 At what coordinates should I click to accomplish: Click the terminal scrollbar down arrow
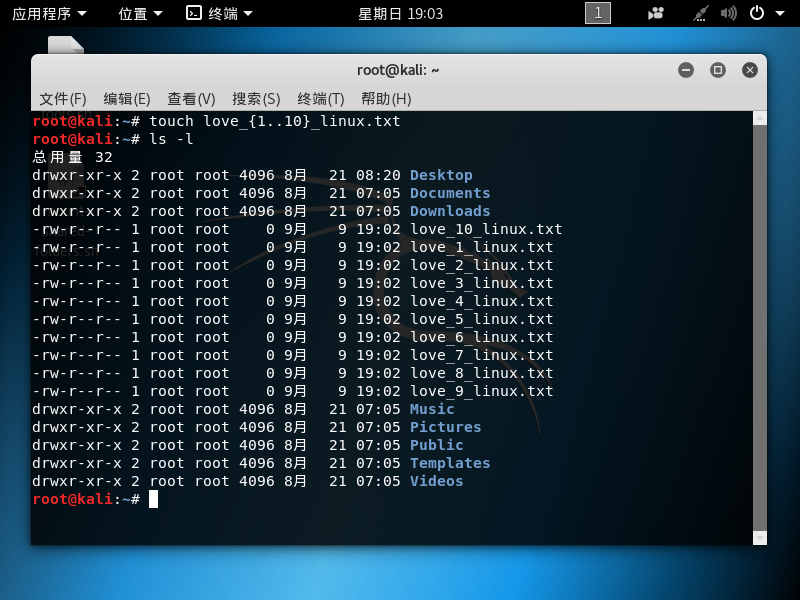(x=760, y=538)
